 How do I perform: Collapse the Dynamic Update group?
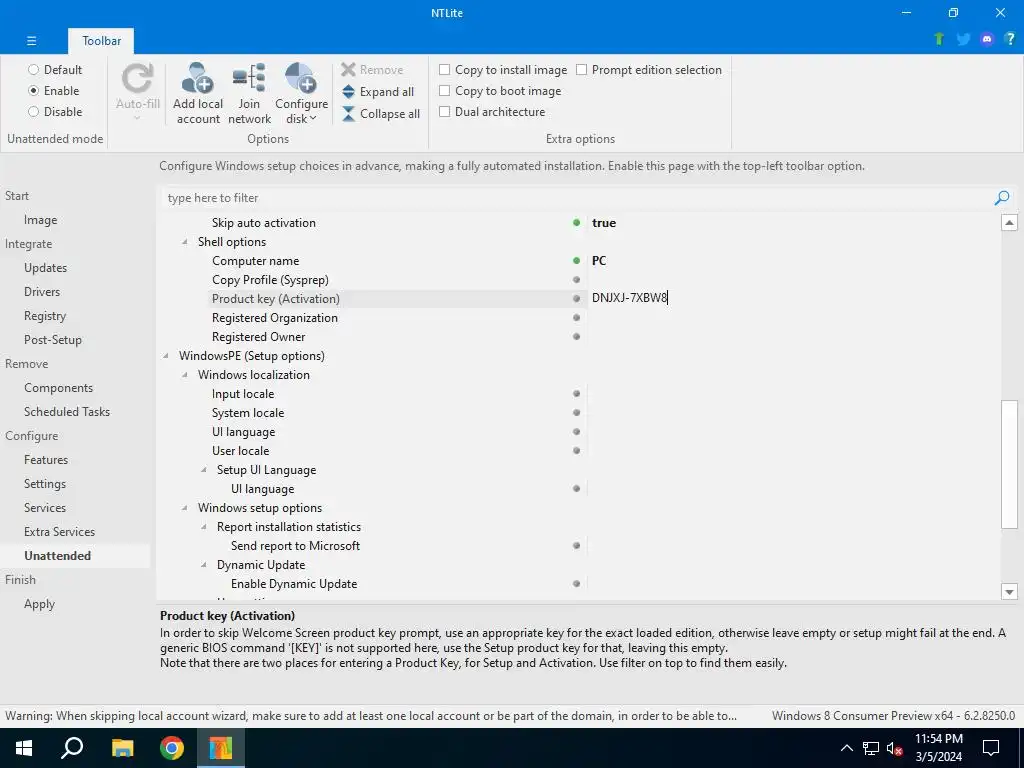click(204, 565)
